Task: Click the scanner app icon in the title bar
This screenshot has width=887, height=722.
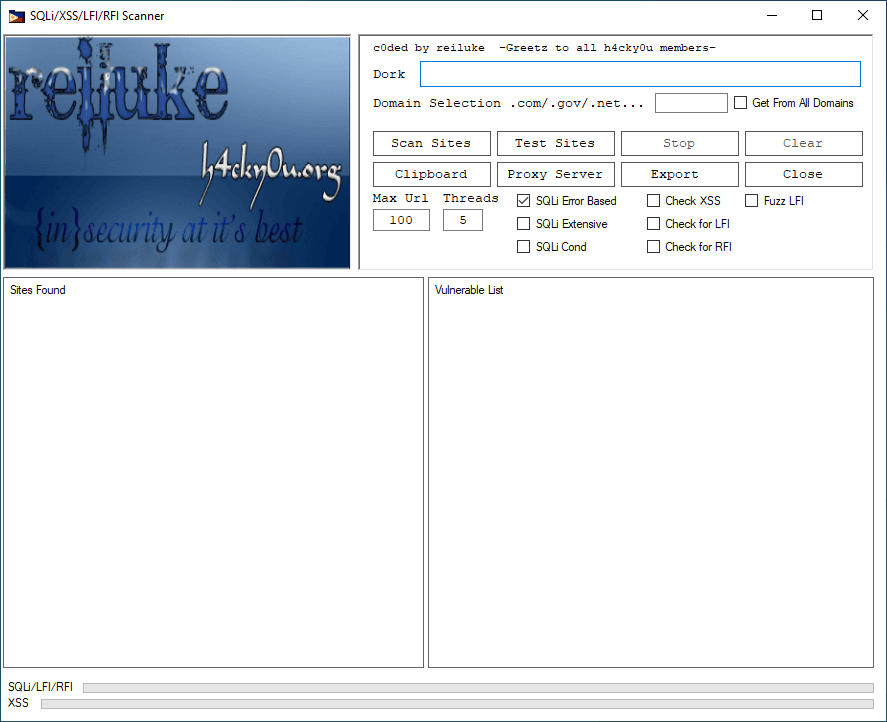Action: click(16, 16)
